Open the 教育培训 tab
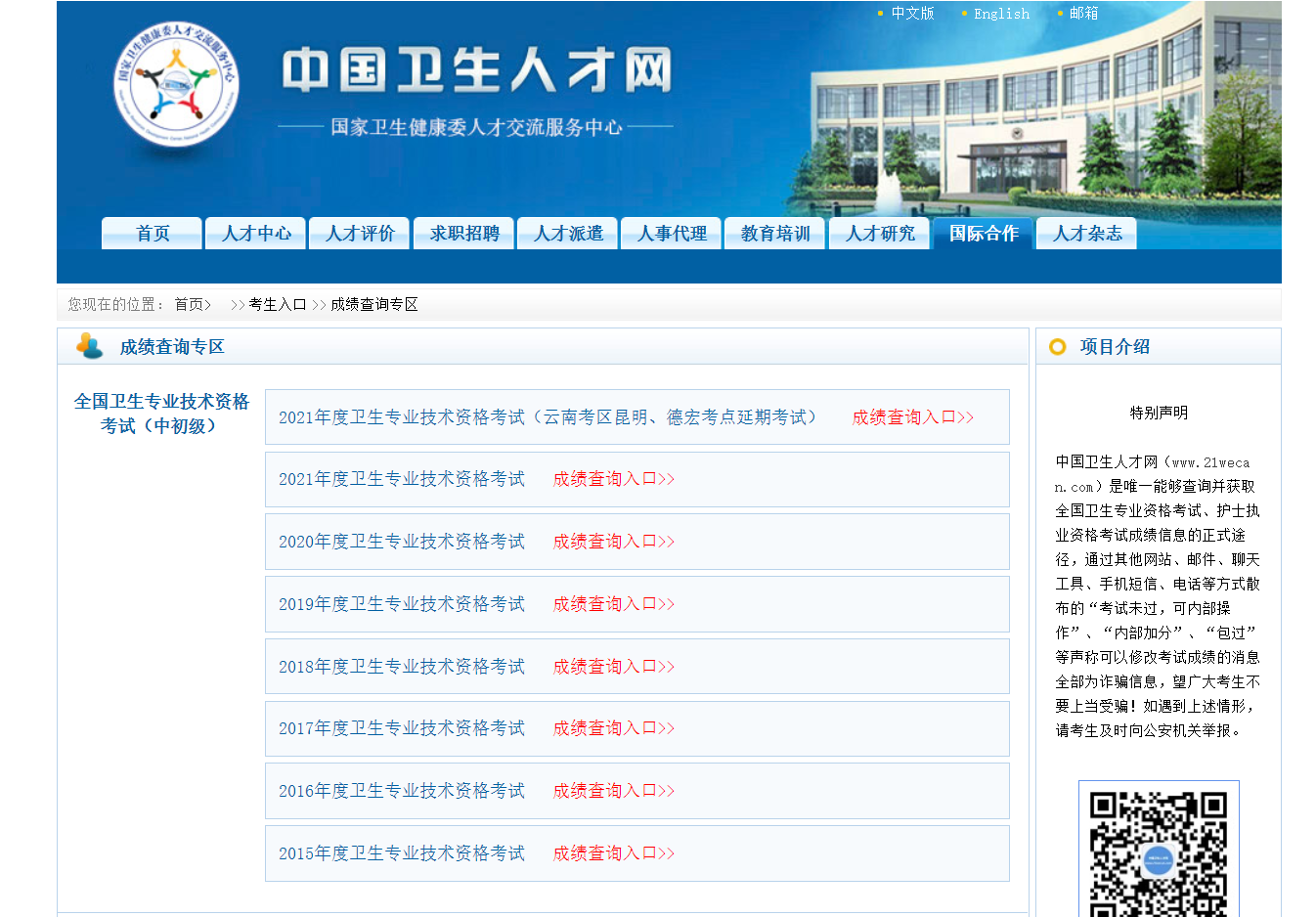 coord(774,233)
